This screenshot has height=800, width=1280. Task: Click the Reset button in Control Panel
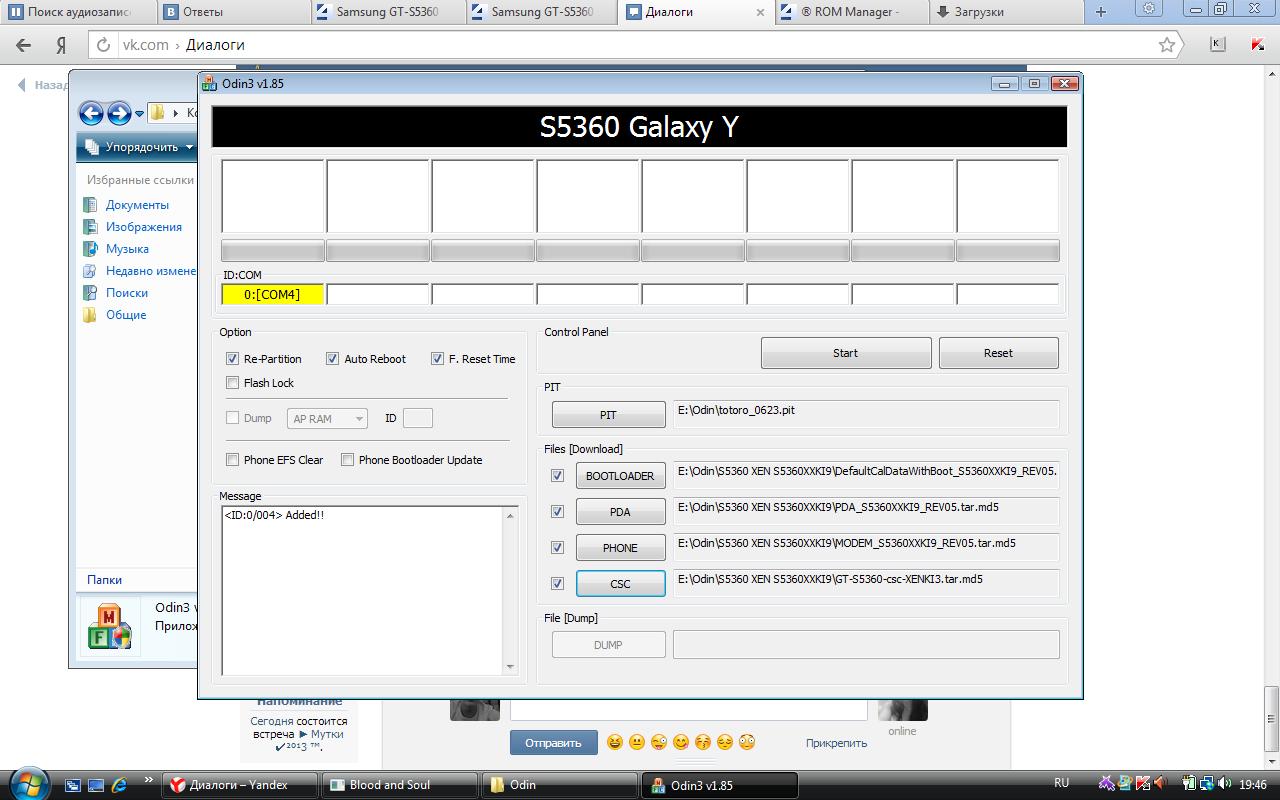[x=998, y=353]
